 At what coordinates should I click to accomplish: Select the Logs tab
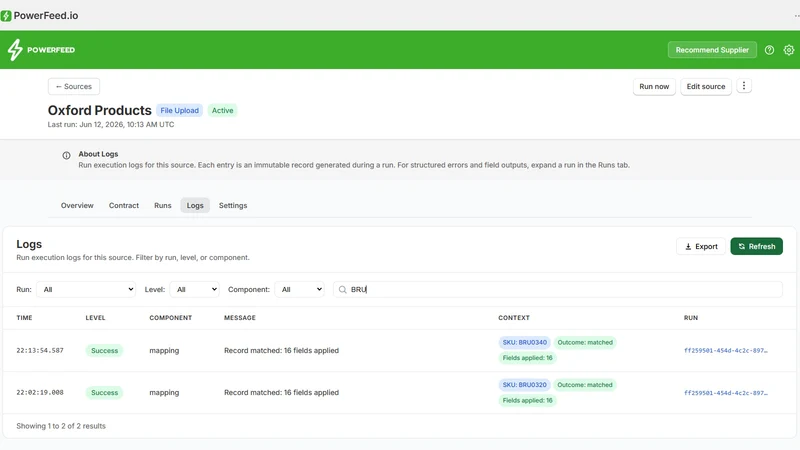tap(195, 205)
